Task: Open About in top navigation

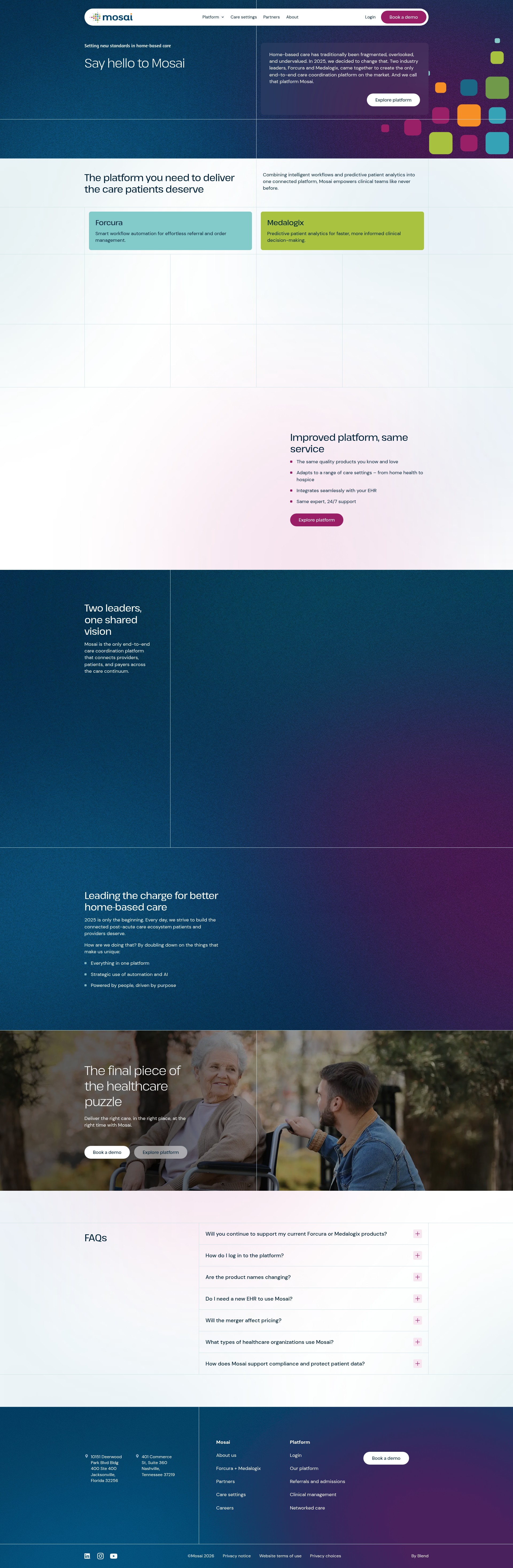Action: pos(292,17)
